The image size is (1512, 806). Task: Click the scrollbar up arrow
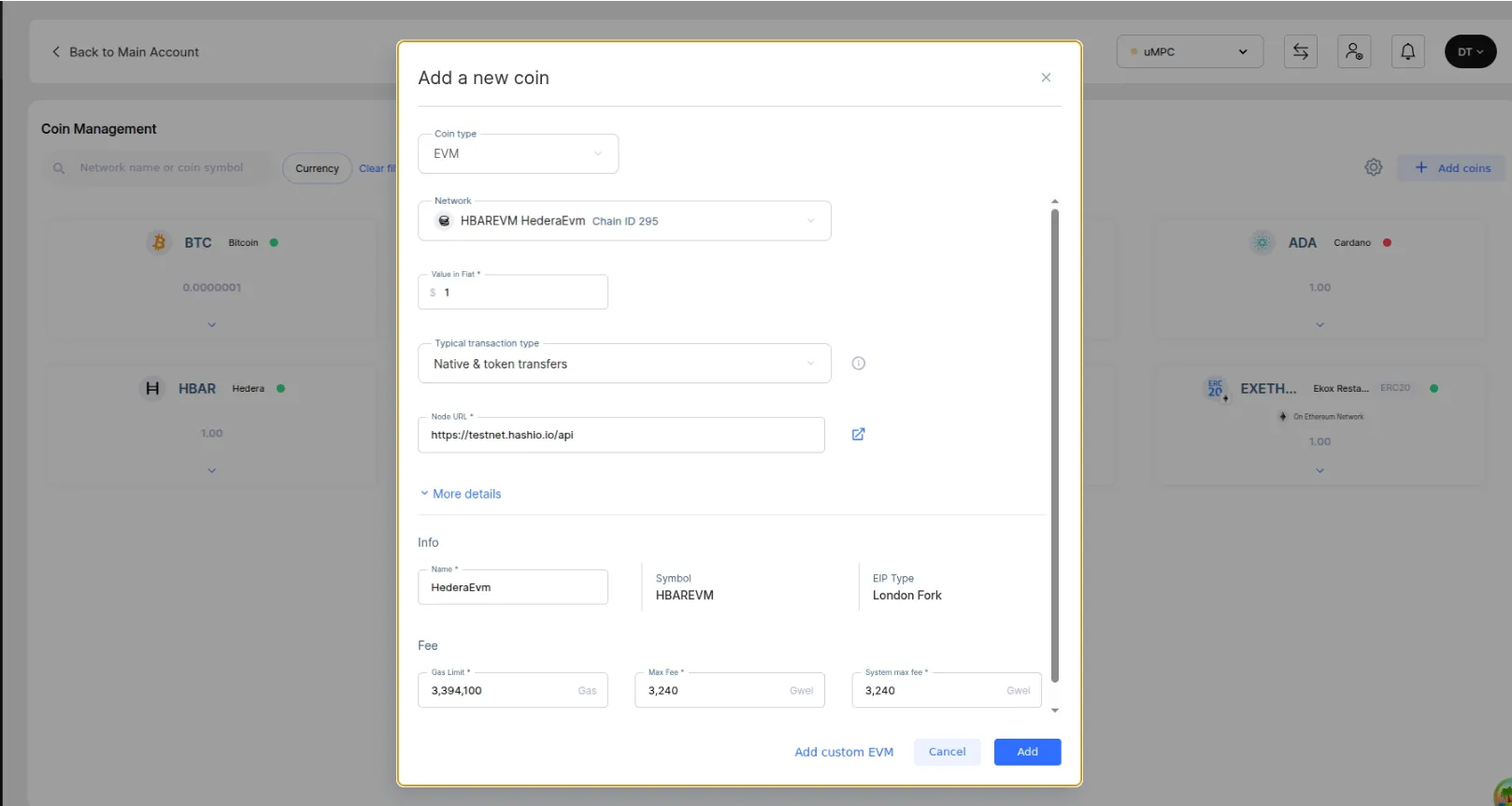pos(1055,201)
